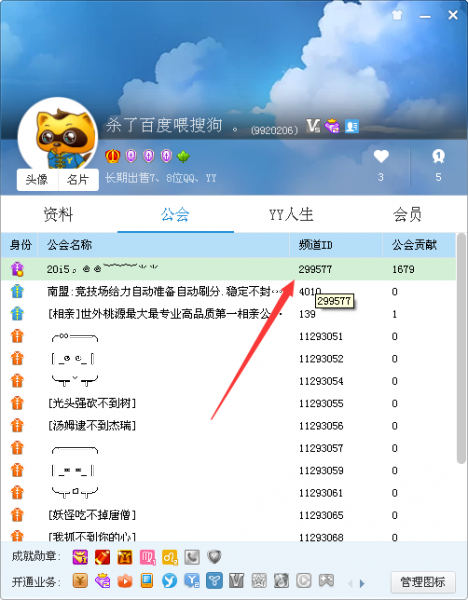468x600 pixels.
Task: Click the gray shield achievement badge
Action: (x=214, y=557)
